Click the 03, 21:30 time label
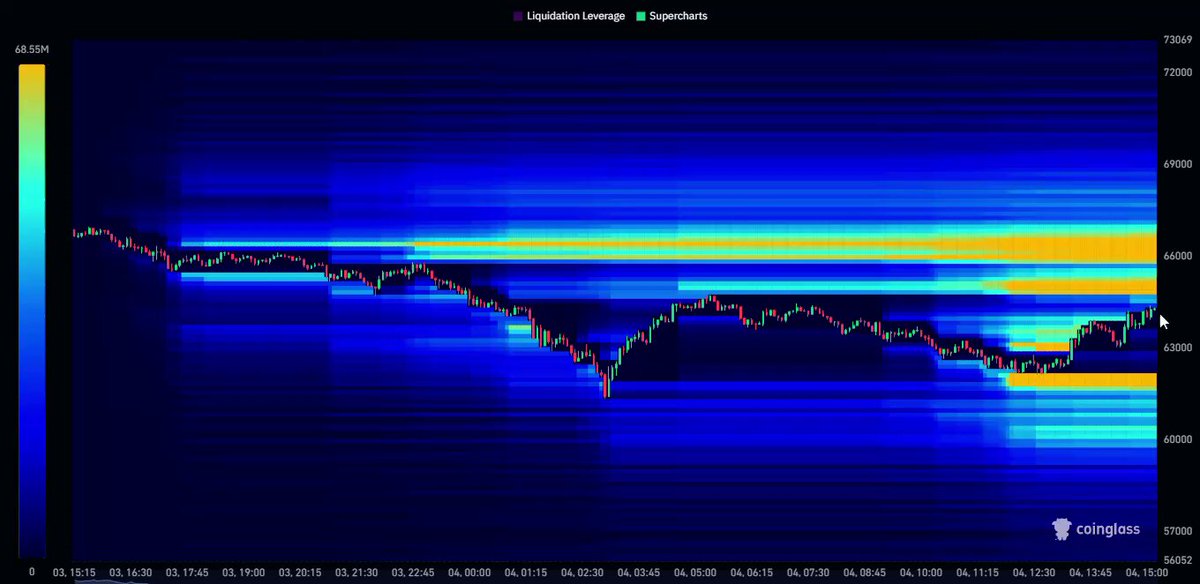The image size is (1200, 584). tap(357, 573)
